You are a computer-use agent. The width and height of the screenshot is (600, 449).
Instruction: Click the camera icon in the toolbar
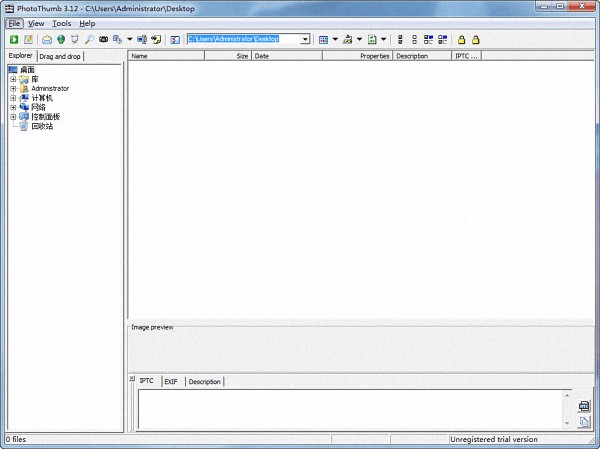pos(103,39)
